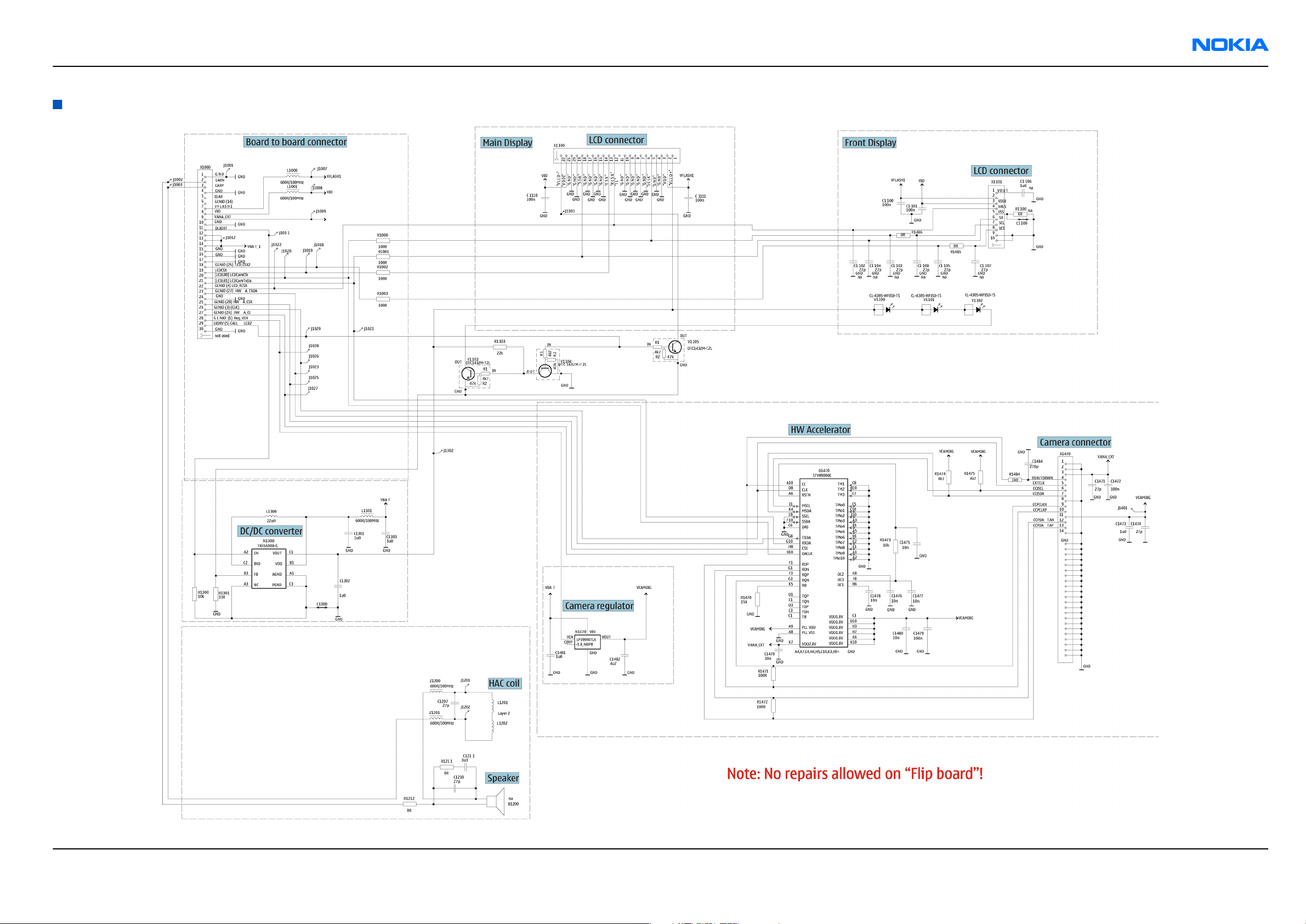This screenshot has width=1306, height=924.
Task: Click the R1471 100R resistor symbol
Action: pyautogui.click(x=773, y=673)
